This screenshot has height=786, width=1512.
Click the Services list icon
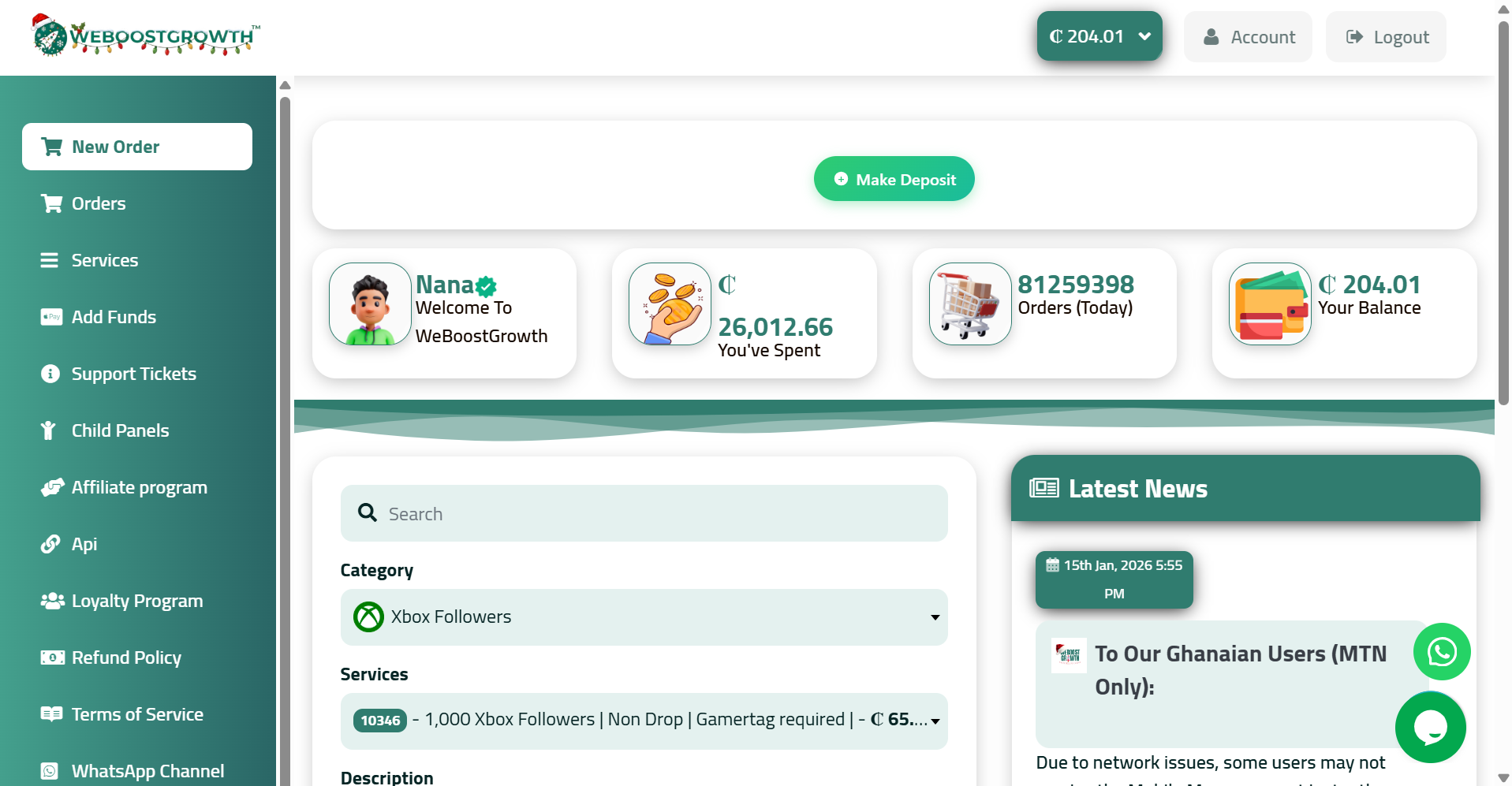(50, 259)
